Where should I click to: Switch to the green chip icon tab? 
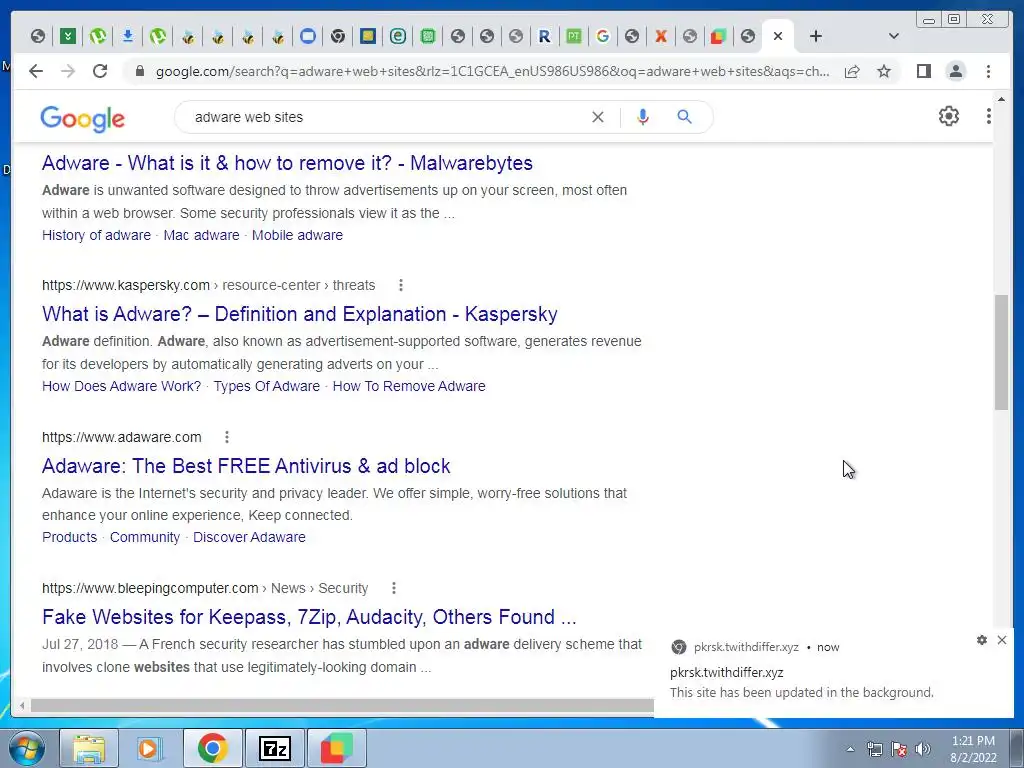pyautogui.click(x=428, y=36)
